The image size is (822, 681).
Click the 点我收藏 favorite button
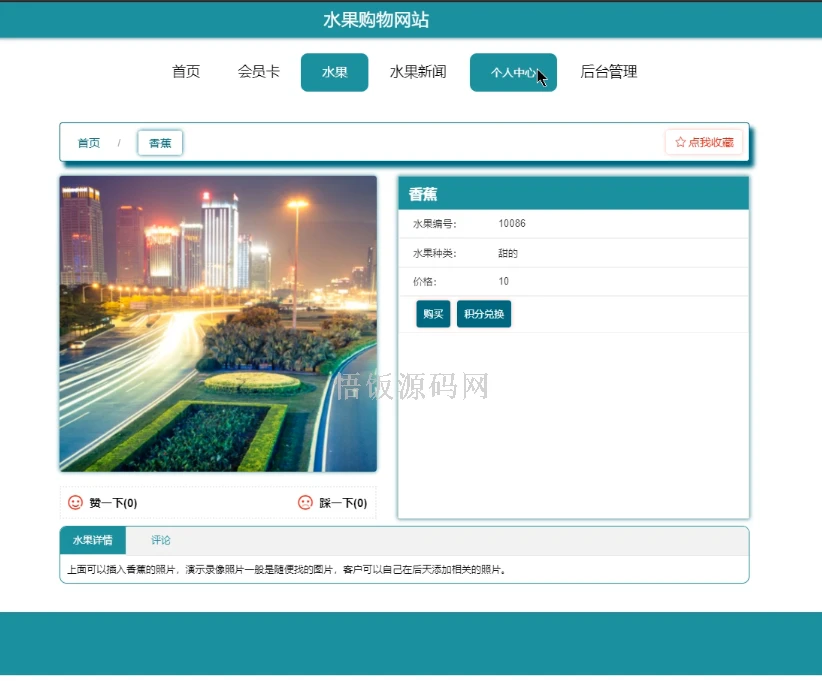click(x=705, y=142)
